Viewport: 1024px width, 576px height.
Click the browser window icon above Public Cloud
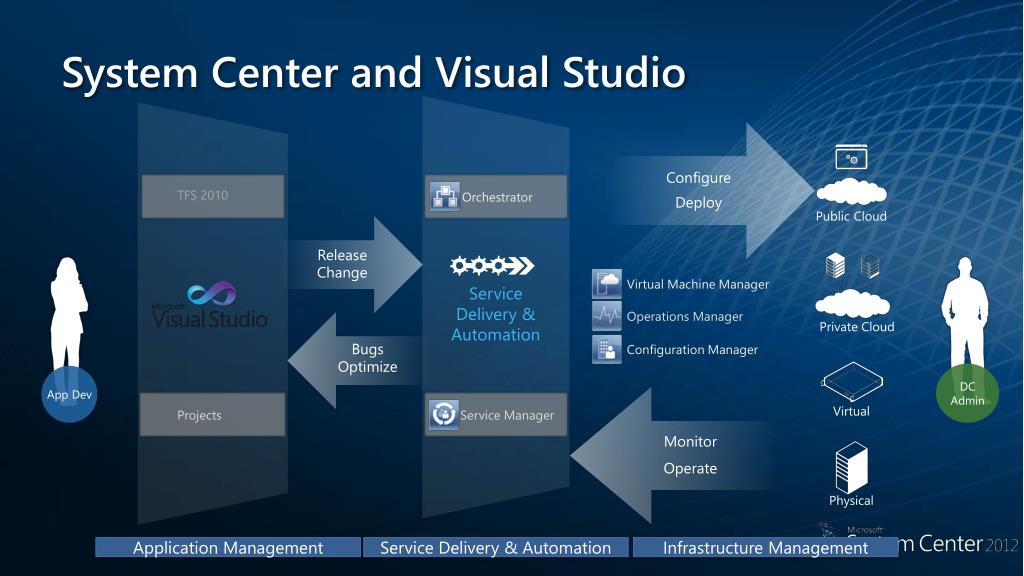851,157
